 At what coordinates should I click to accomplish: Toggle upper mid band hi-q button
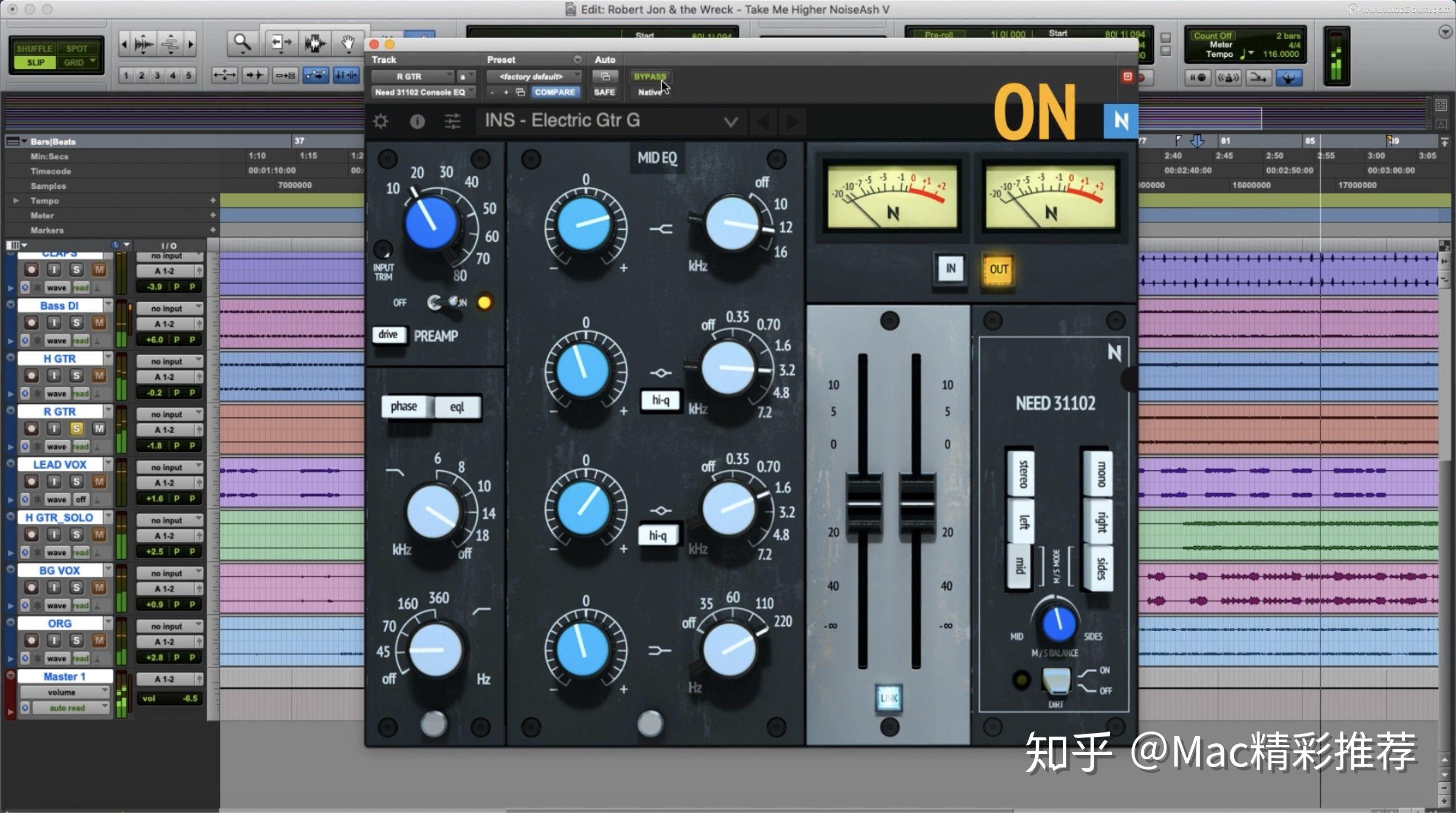660,400
